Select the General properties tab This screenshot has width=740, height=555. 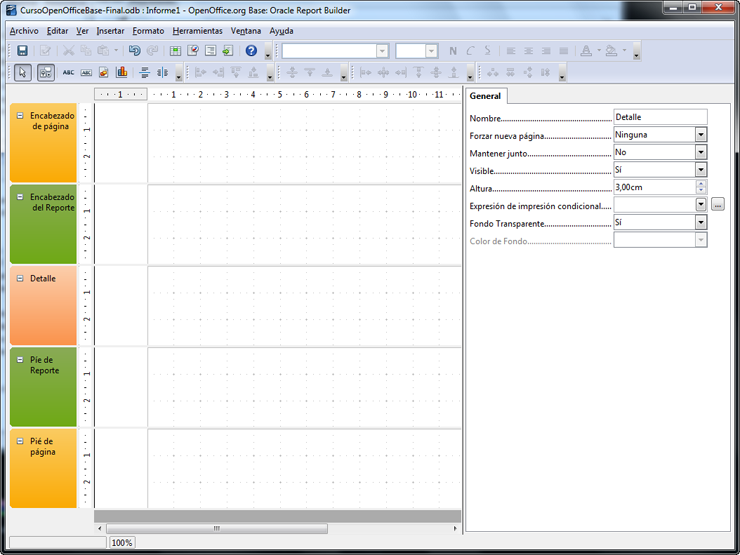pyautogui.click(x=485, y=96)
